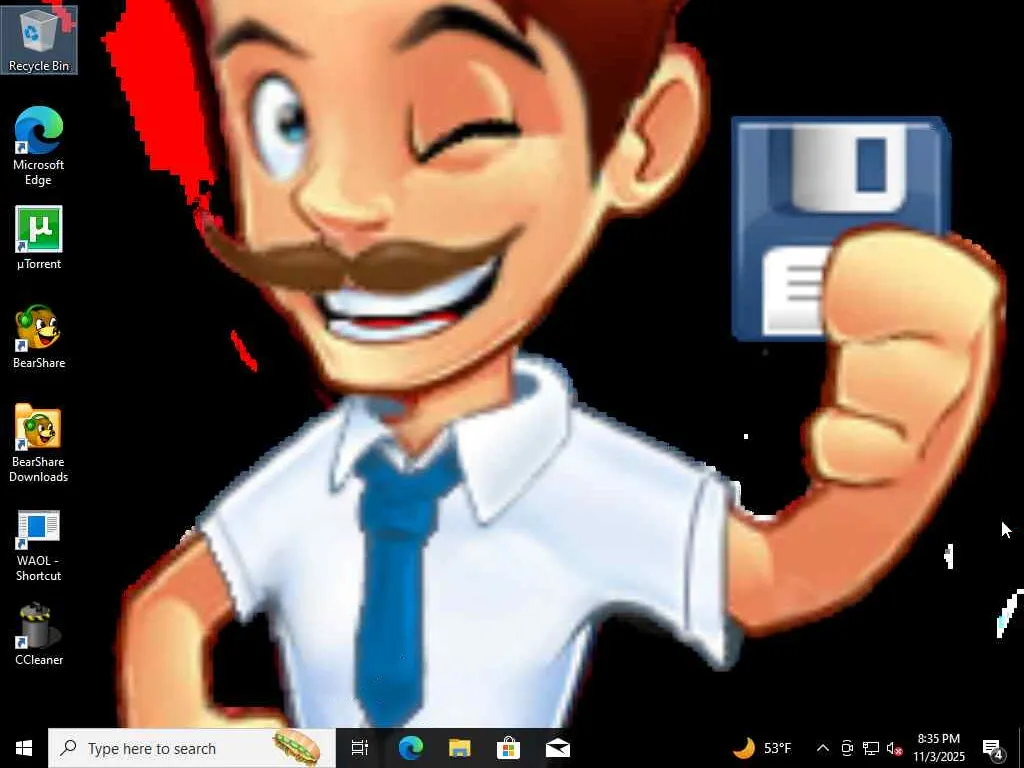1024x768 pixels.
Task: Click the Meet Now tray icon
Action: coord(847,748)
